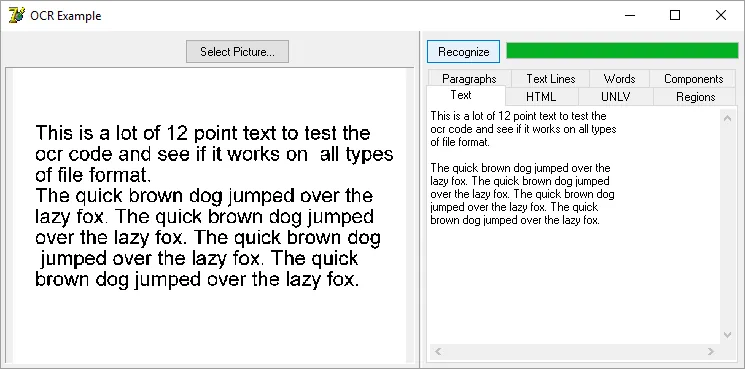This screenshot has height=369, width=745.
Task: Open the Regions tab
Action: tap(695, 97)
